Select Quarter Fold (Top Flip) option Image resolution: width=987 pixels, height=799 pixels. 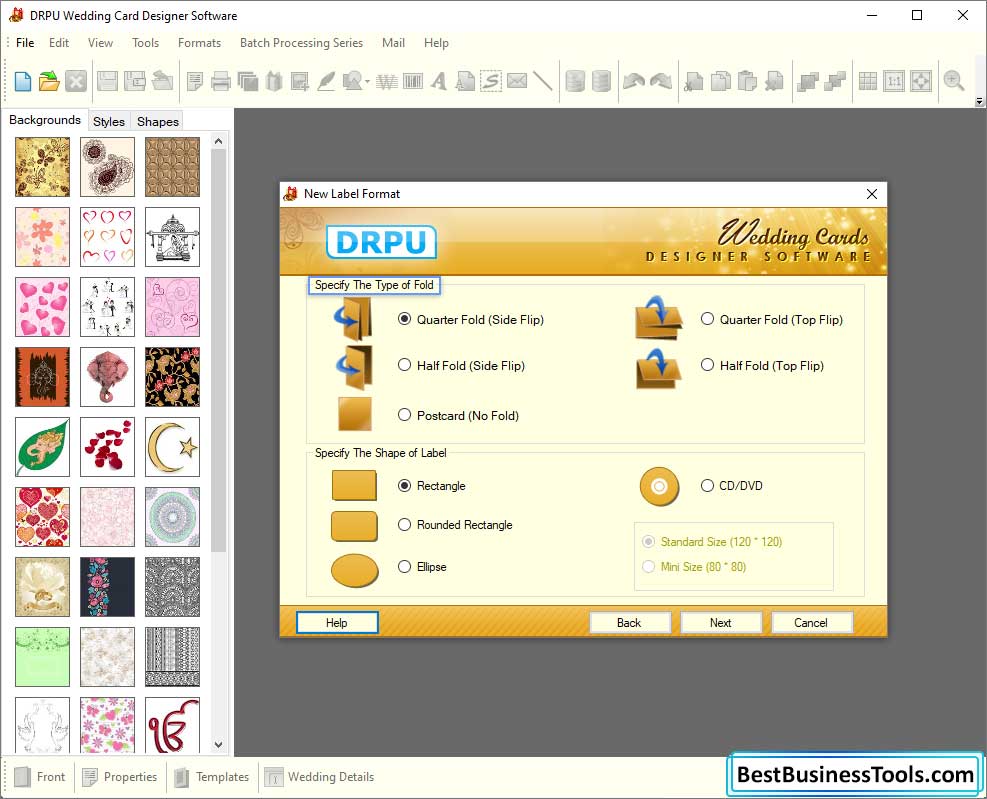[708, 319]
